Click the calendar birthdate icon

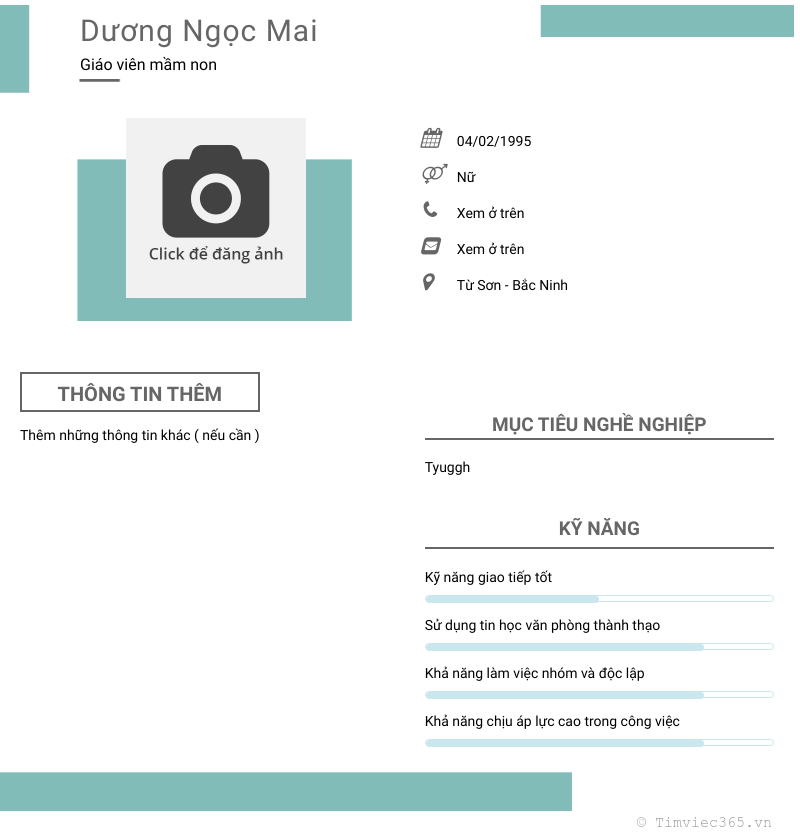(x=431, y=139)
